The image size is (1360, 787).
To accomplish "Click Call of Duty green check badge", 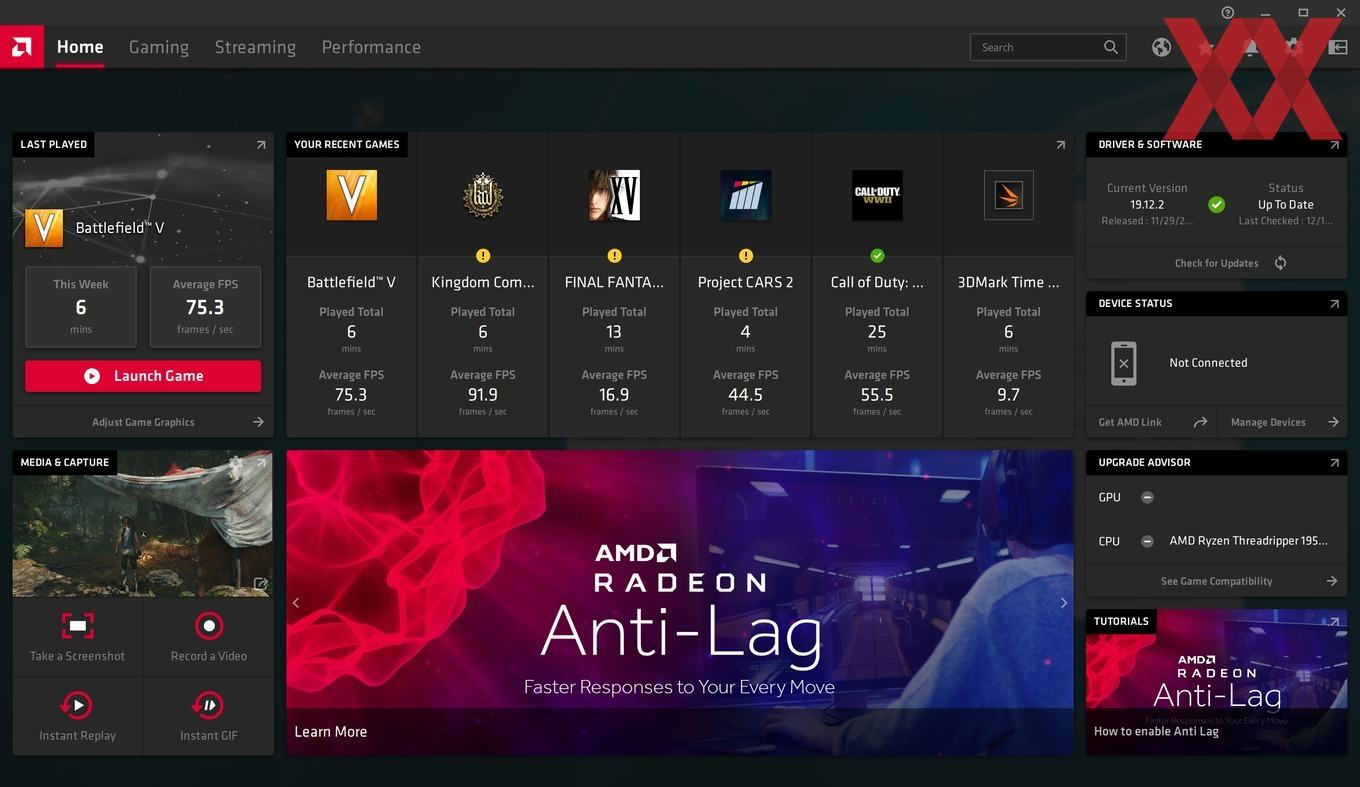I will pyautogui.click(x=877, y=256).
